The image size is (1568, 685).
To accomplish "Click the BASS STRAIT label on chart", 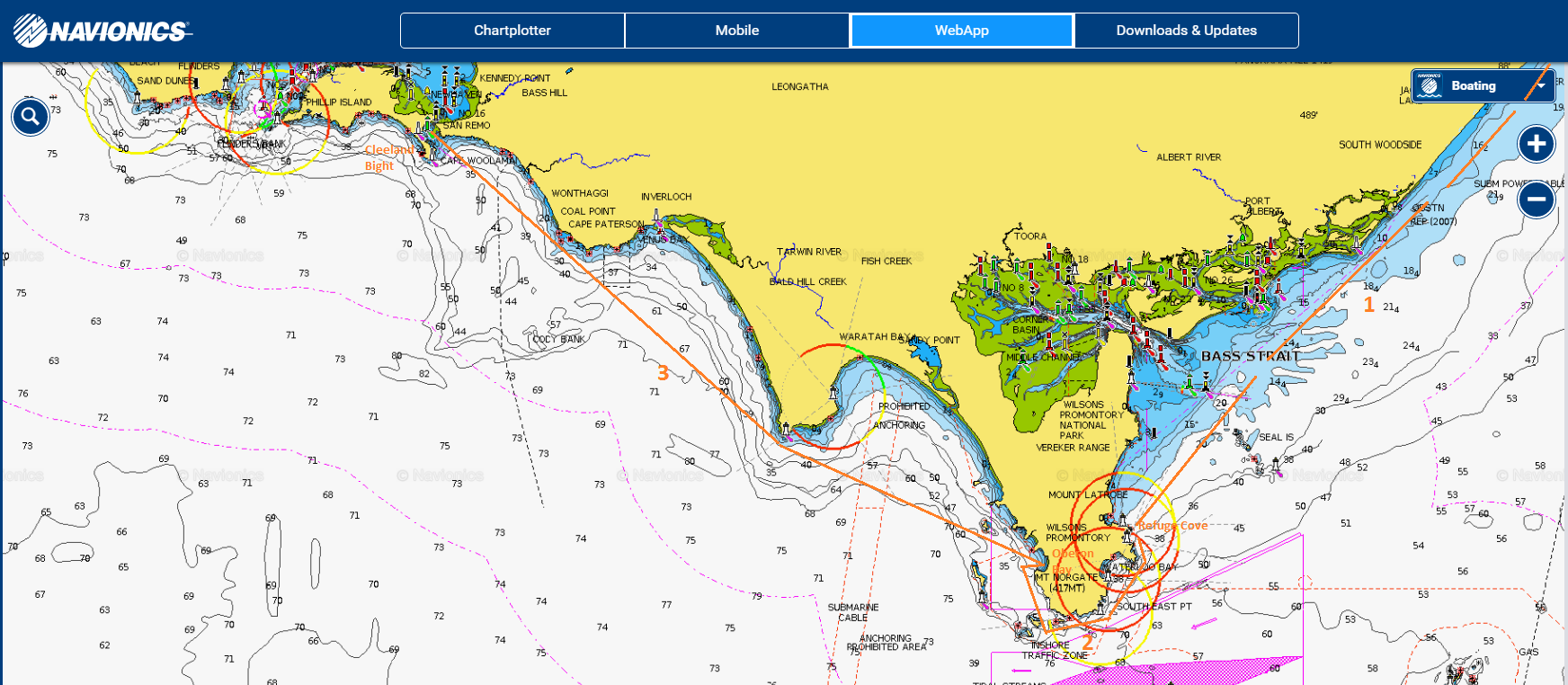I will coord(1250,356).
